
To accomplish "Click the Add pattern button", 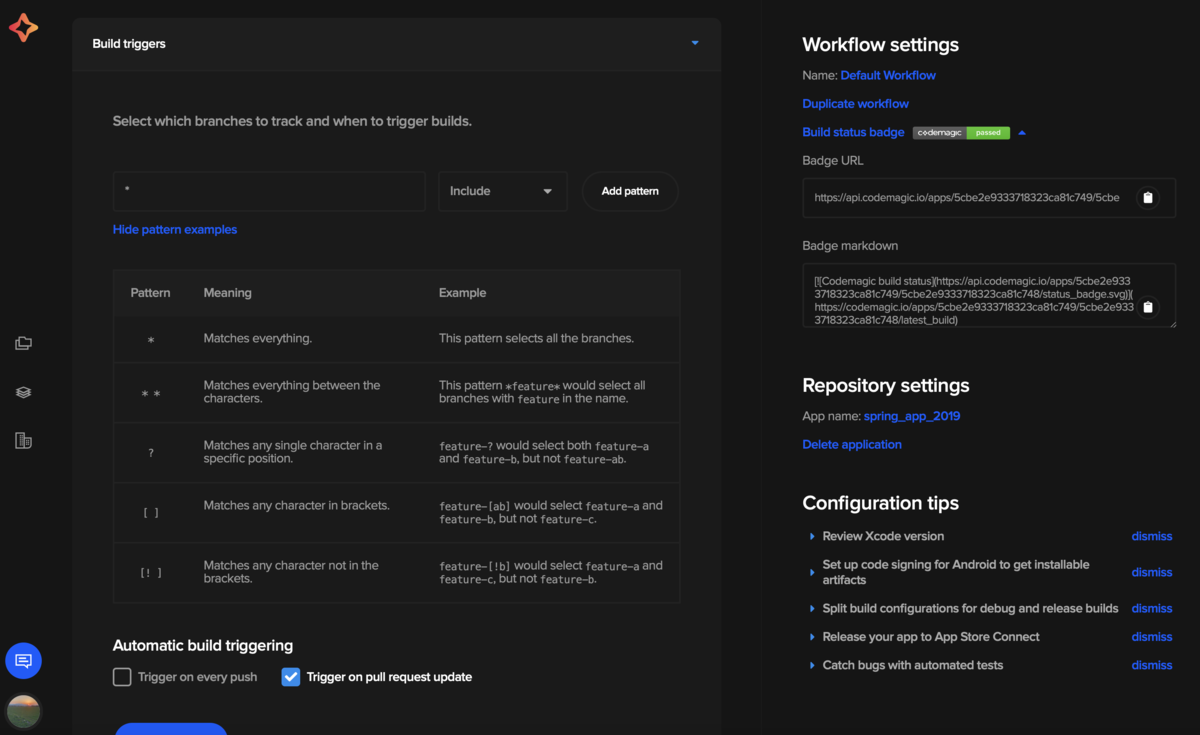I will pyautogui.click(x=629, y=191).
